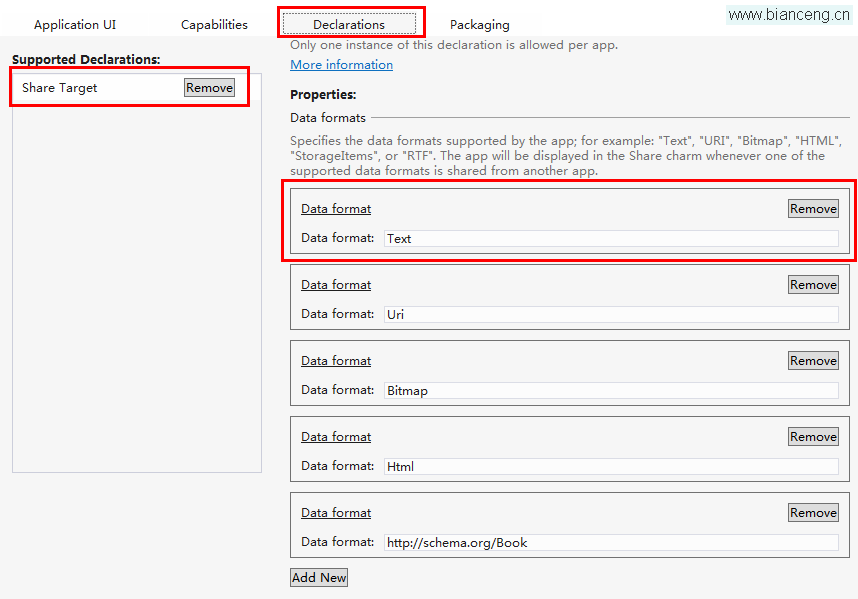Click the Data format heading above Text
The height and width of the screenshot is (599, 858).
[336, 208]
